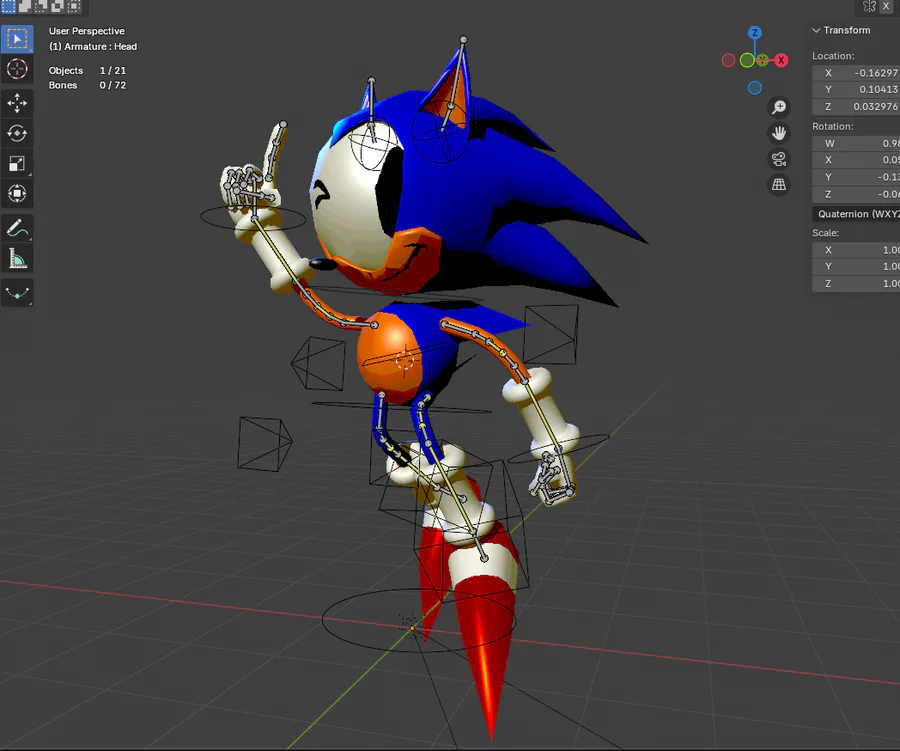The width and height of the screenshot is (900, 751).
Task: Click the Scale X field
Action: [856, 250]
